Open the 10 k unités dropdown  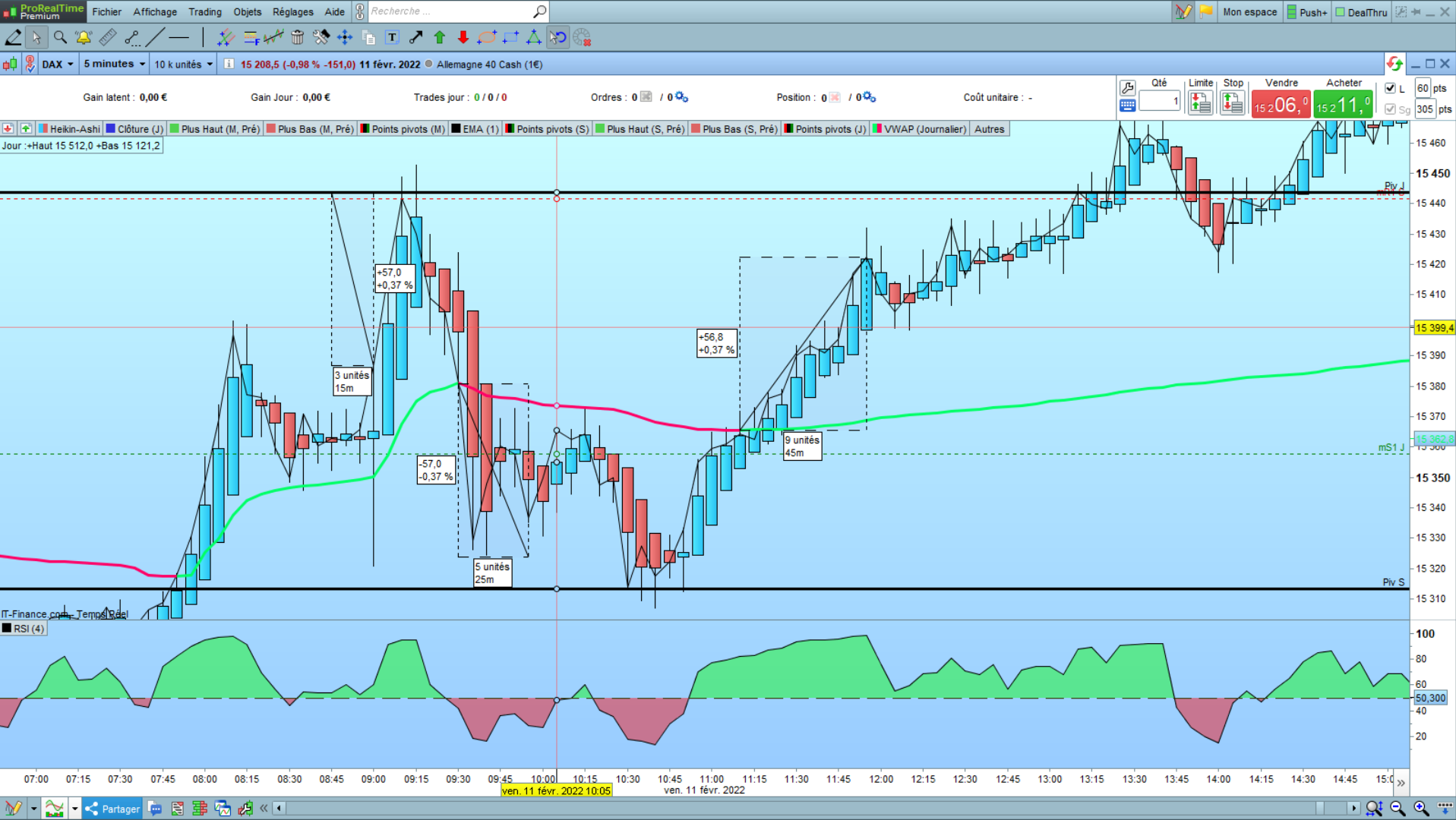(x=184, y=65)
